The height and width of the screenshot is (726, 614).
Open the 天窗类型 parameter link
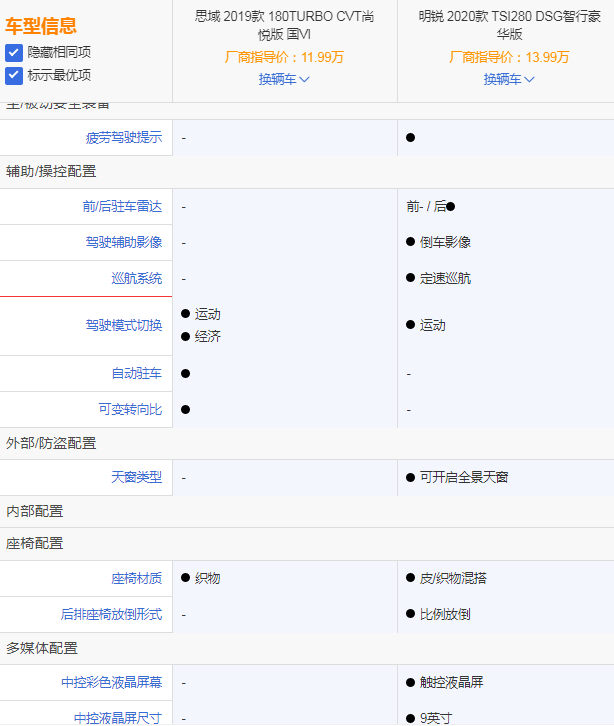(x=136, y=477)
